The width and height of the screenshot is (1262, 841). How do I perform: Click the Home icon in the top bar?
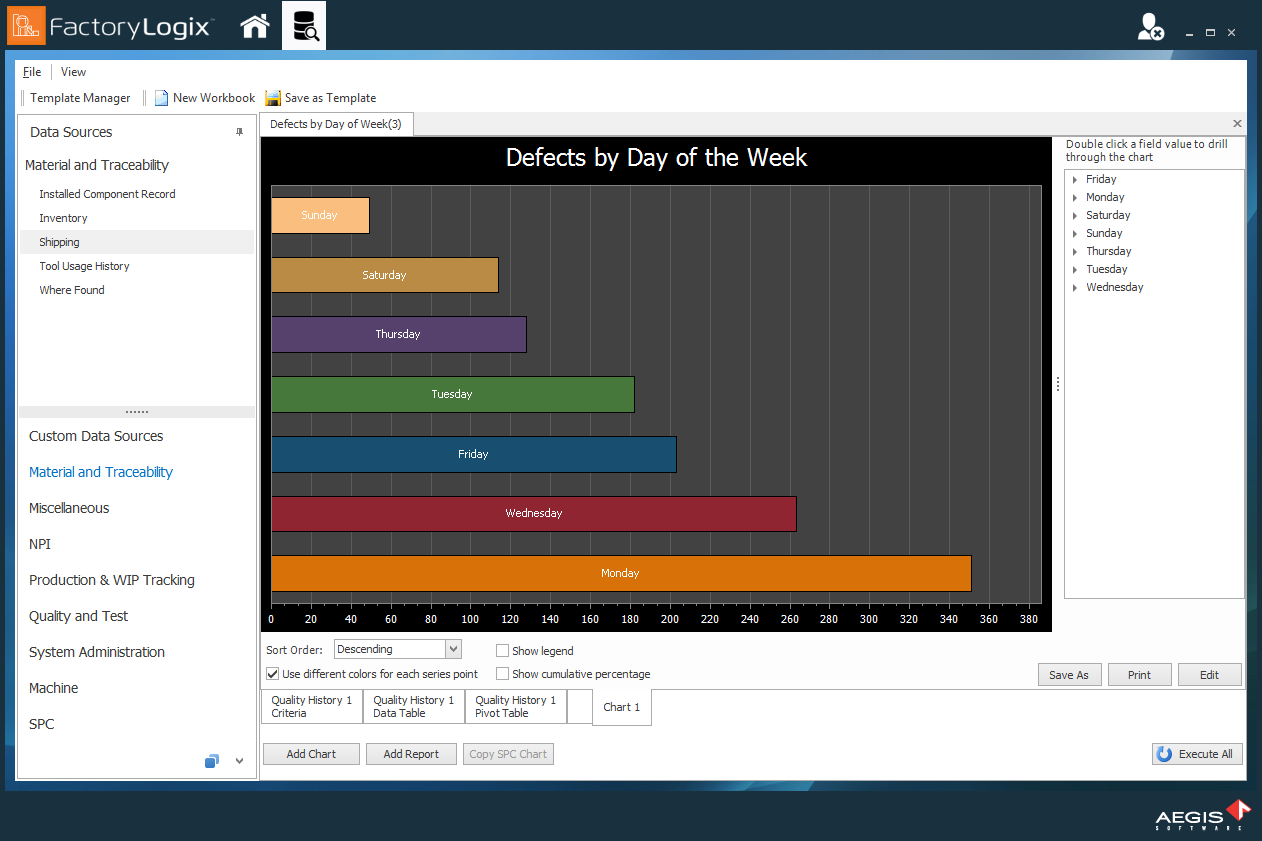(255, 25)
